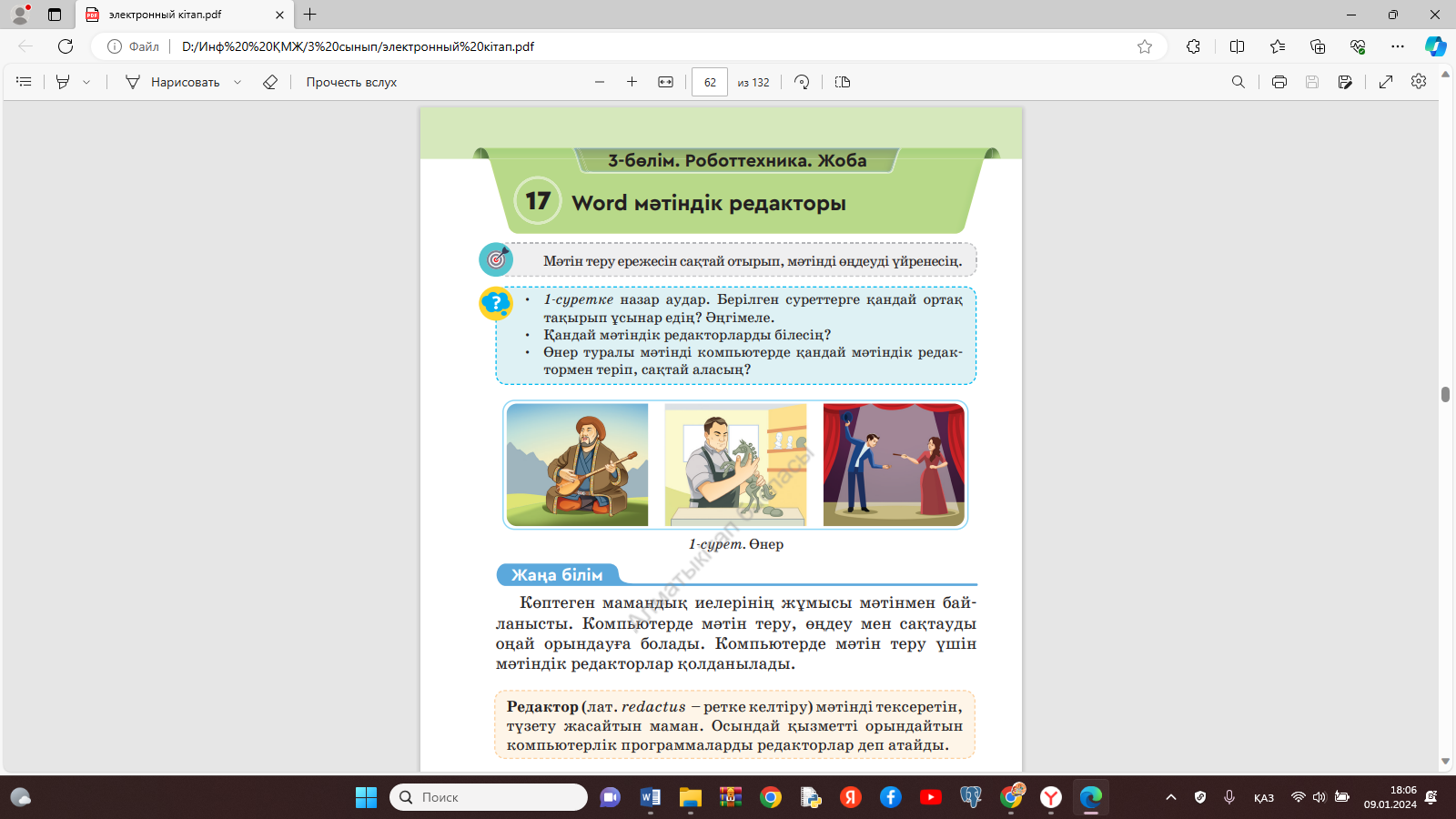Viewport: 1456px width, 819px height.
Task: Open tab actions menu
Action: (x=55, y=15)
